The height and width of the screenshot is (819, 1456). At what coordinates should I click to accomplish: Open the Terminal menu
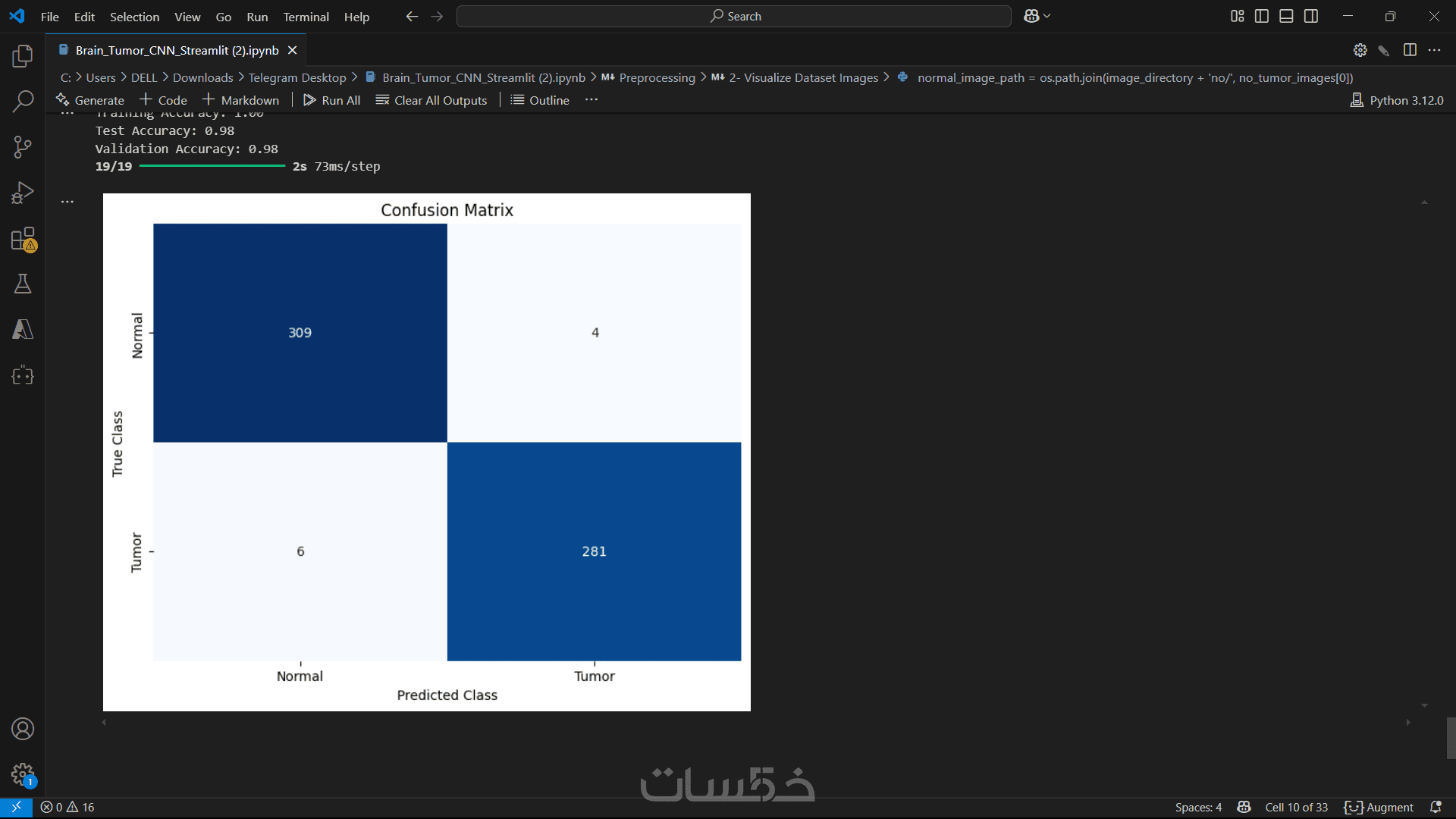click(x=306, y=17)
